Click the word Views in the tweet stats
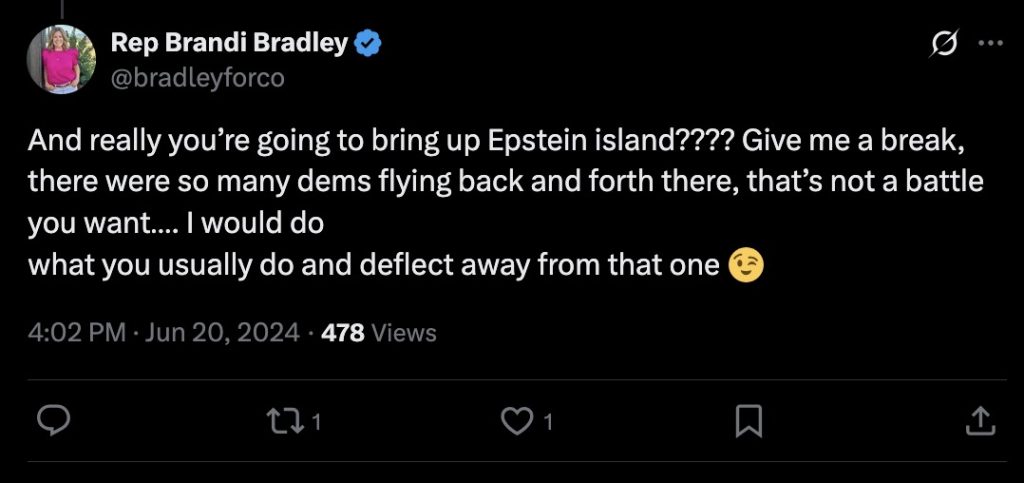 point(404,332)
